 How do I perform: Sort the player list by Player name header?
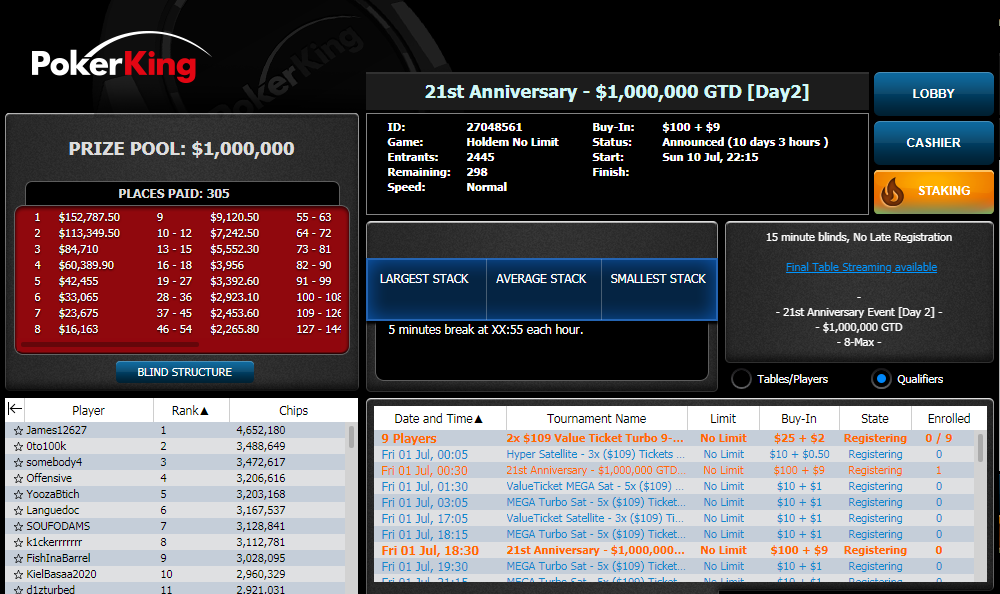point(89,410)
